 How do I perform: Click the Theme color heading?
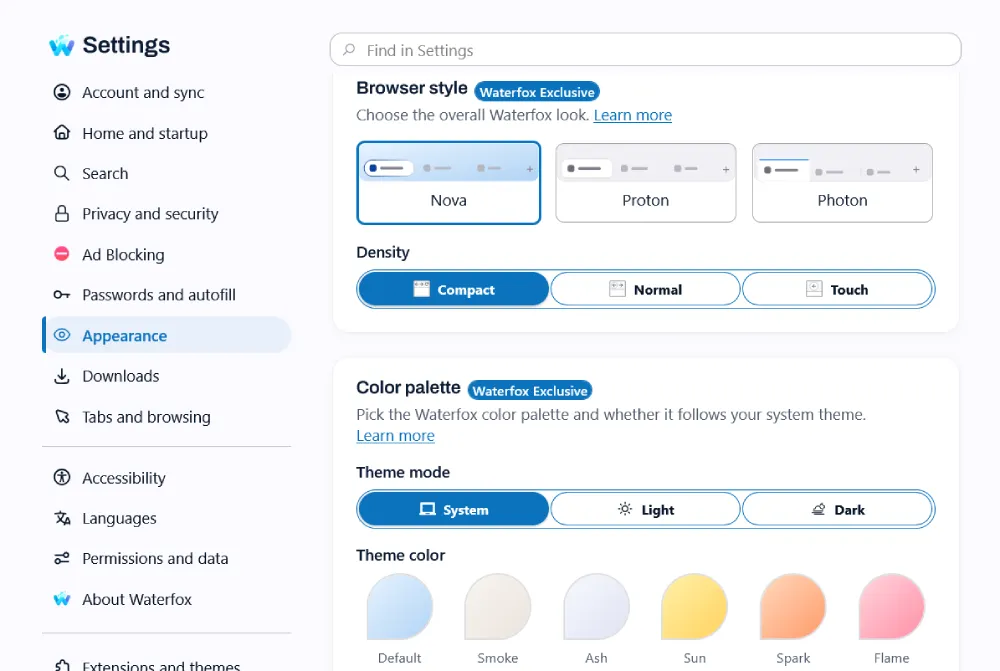pyautogui.click(x=401, y=555)
